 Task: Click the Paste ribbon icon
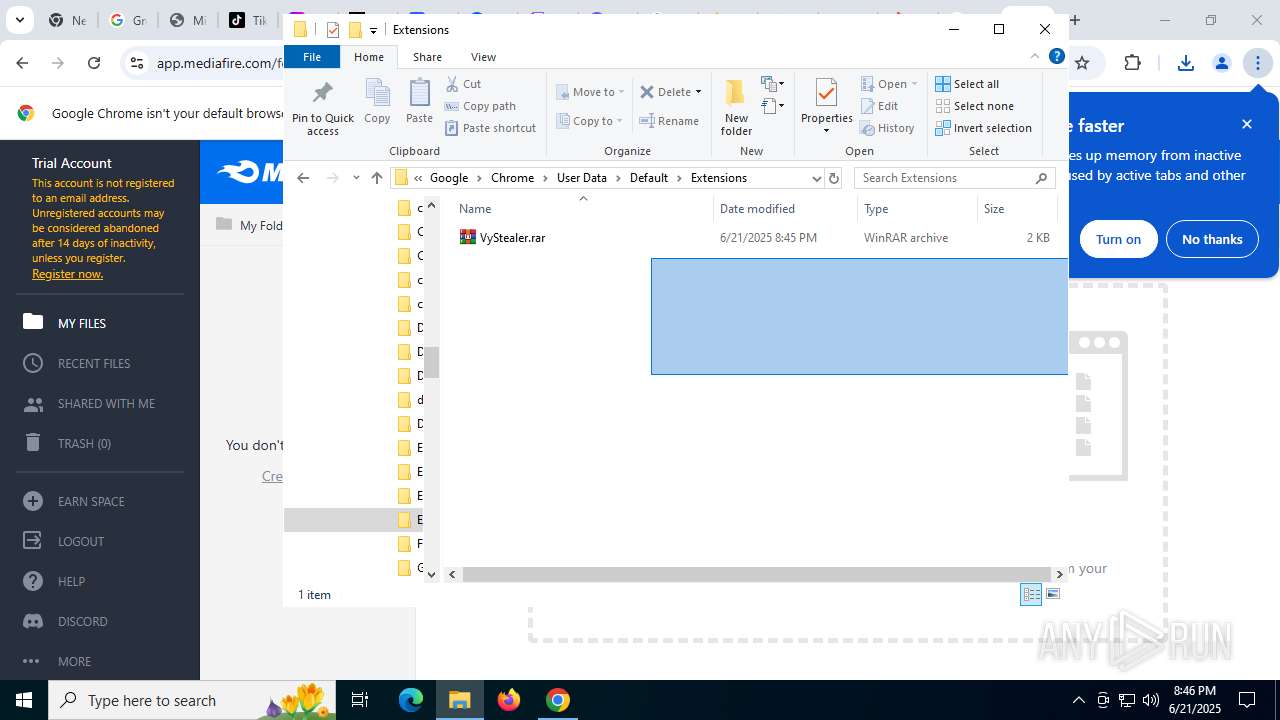[x=419, y=102]
